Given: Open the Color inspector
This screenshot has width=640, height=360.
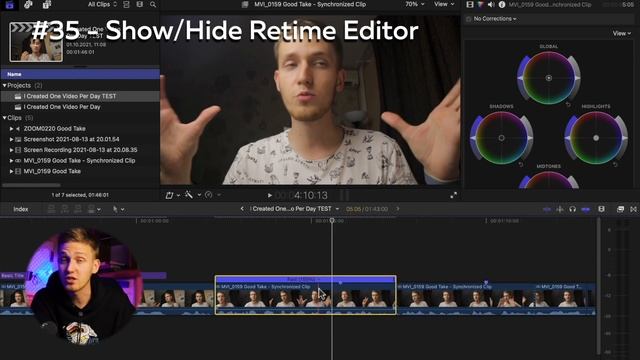Looking at the screenshot, I should click(x=480, y=4).
